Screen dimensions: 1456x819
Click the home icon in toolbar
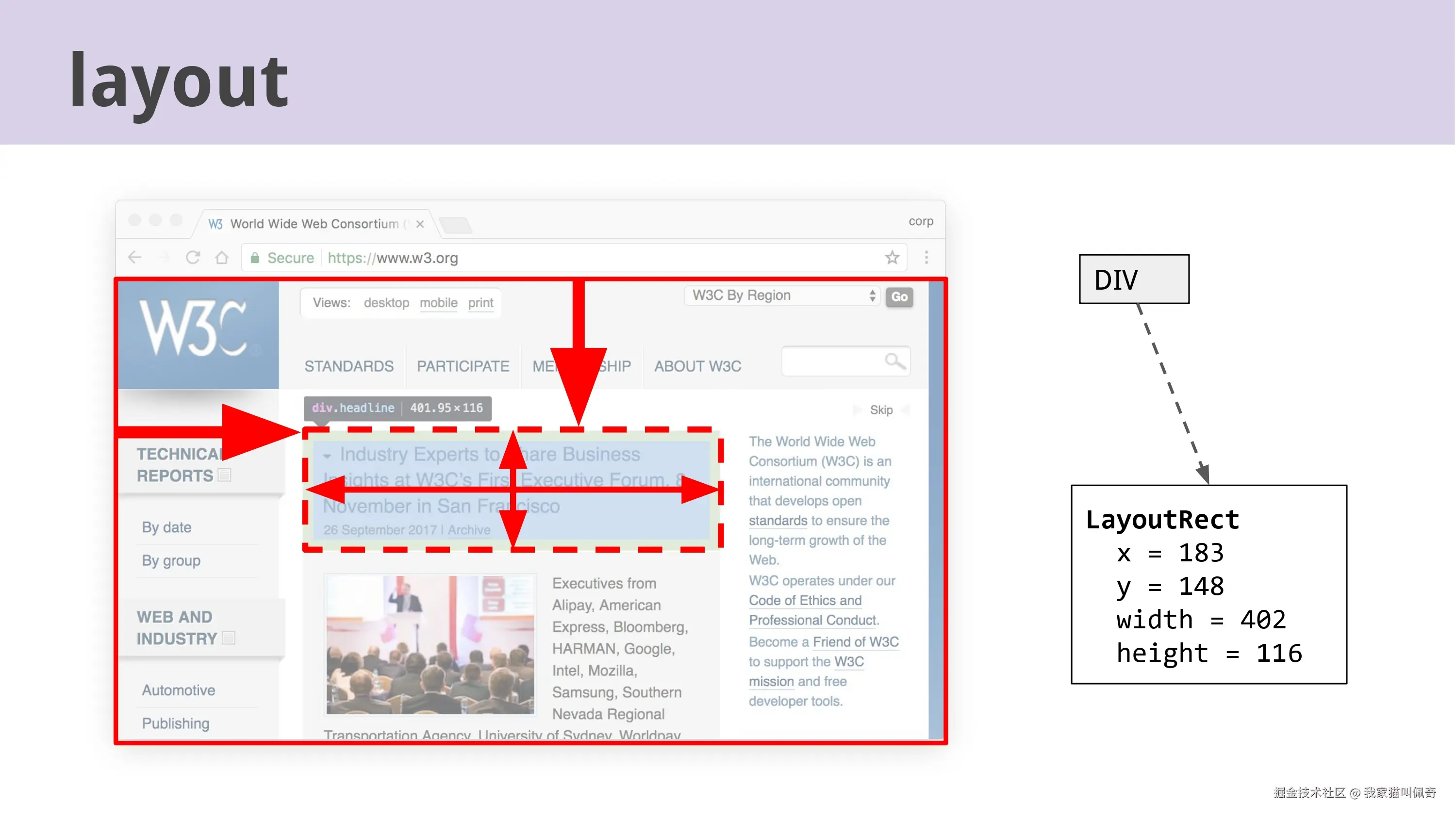pos(222,258)
